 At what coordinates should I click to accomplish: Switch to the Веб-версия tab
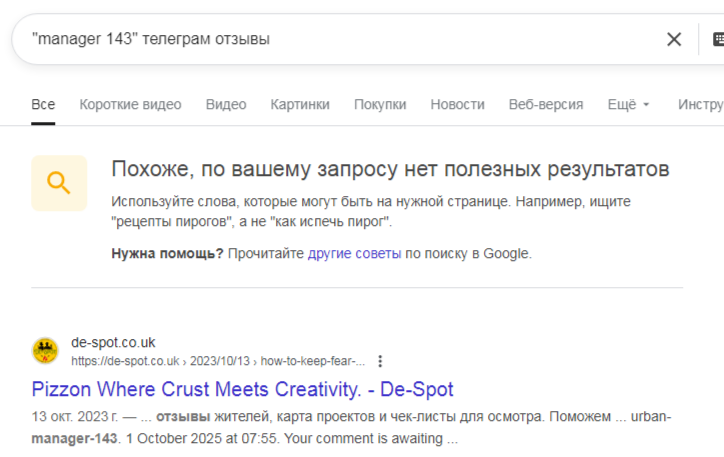(546, 105)
